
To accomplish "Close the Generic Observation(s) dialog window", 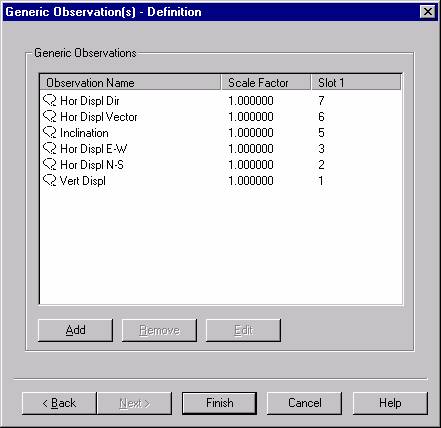I will [428, 12].
